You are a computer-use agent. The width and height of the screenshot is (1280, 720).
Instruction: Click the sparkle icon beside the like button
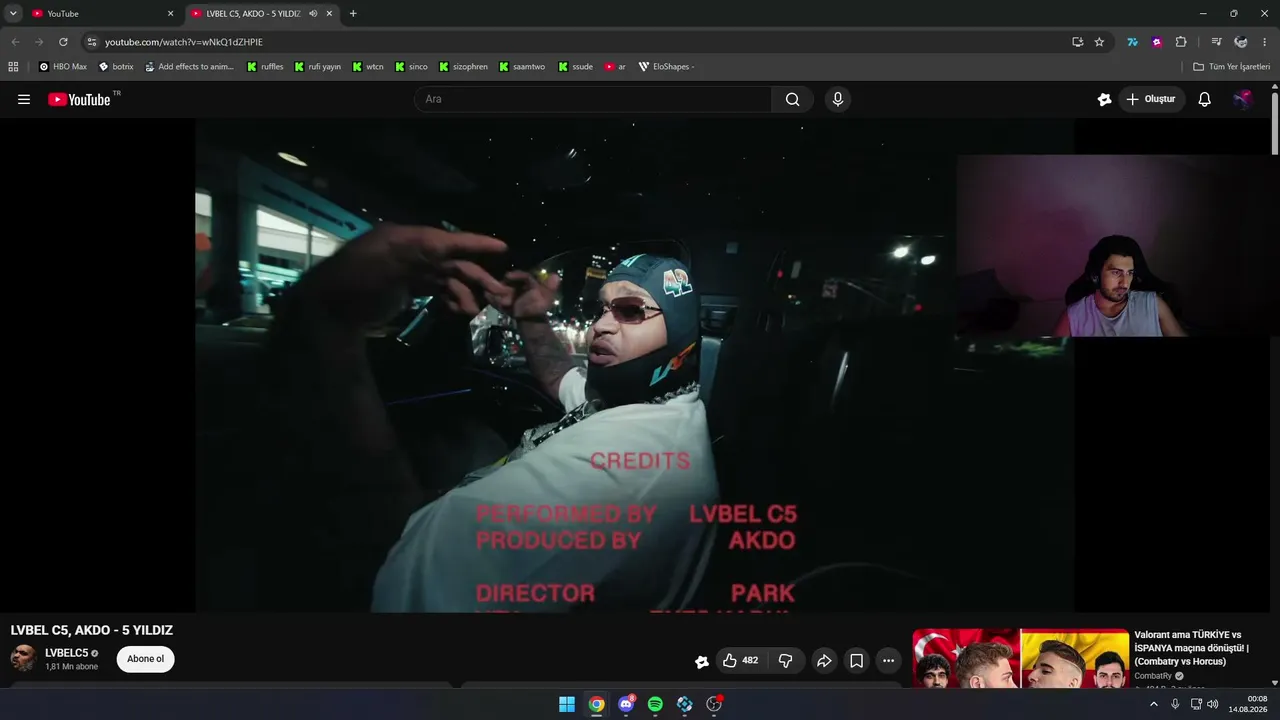(702, 661)
